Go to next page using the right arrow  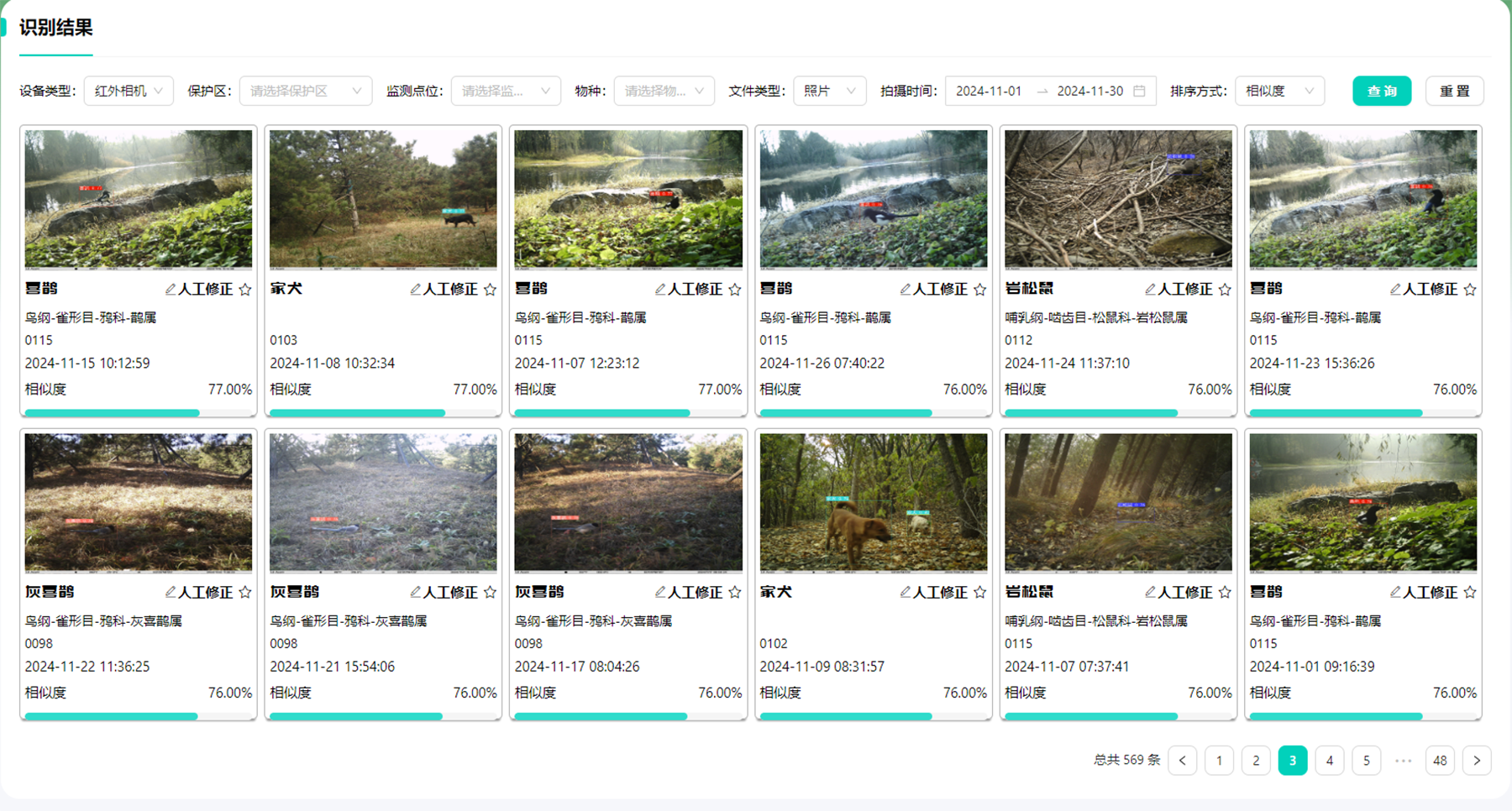point(1477,761)
